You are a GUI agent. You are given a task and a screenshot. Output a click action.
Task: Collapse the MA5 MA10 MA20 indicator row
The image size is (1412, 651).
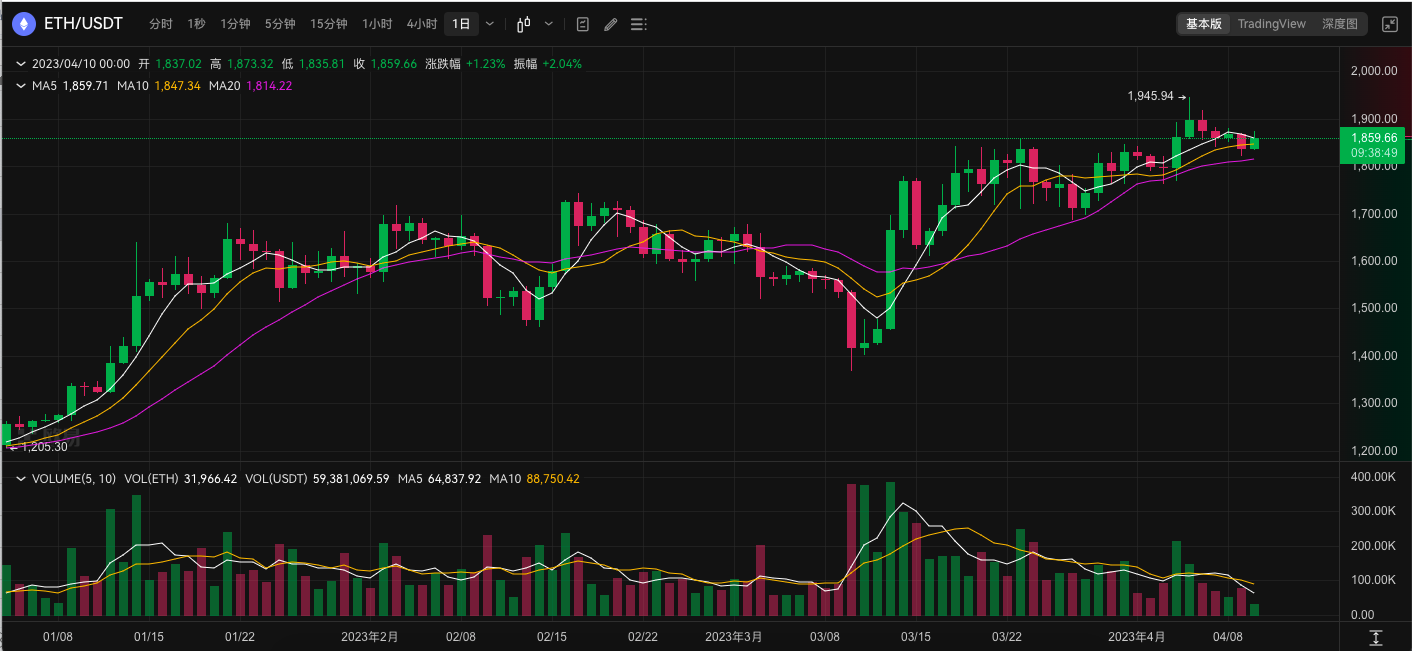point(20,86)
